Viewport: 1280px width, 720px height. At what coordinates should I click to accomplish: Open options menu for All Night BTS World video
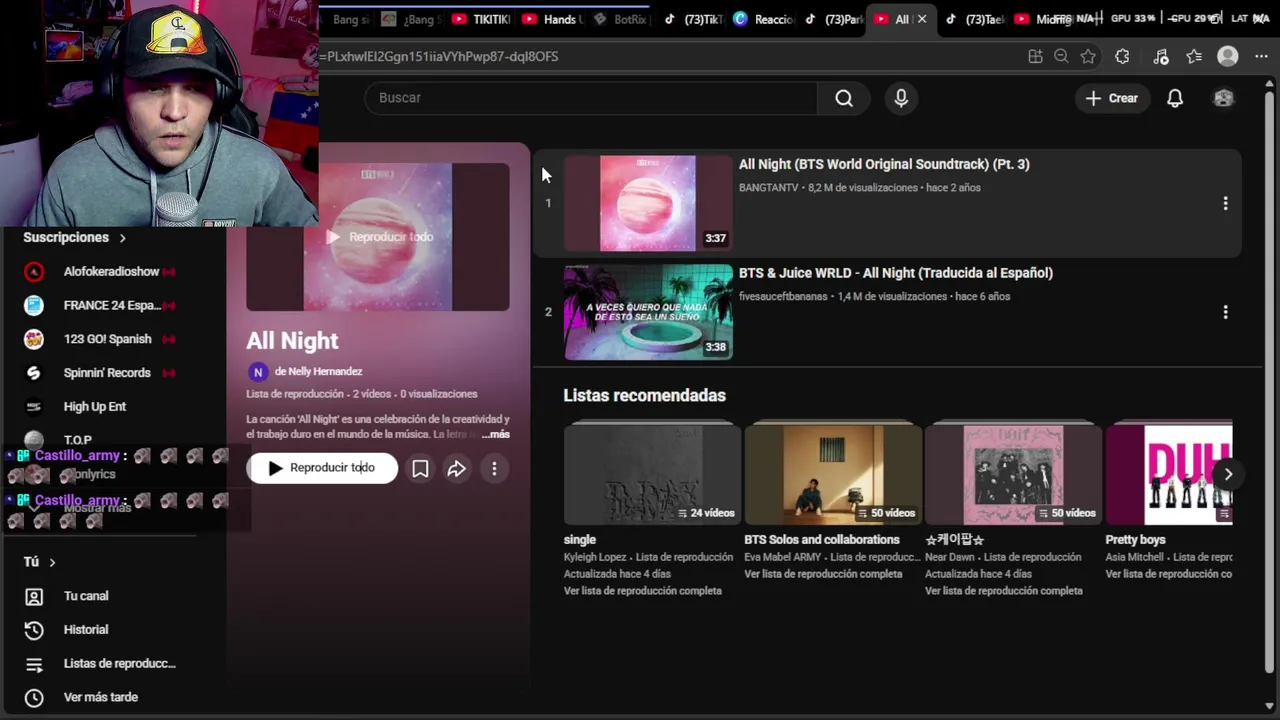1225,203
